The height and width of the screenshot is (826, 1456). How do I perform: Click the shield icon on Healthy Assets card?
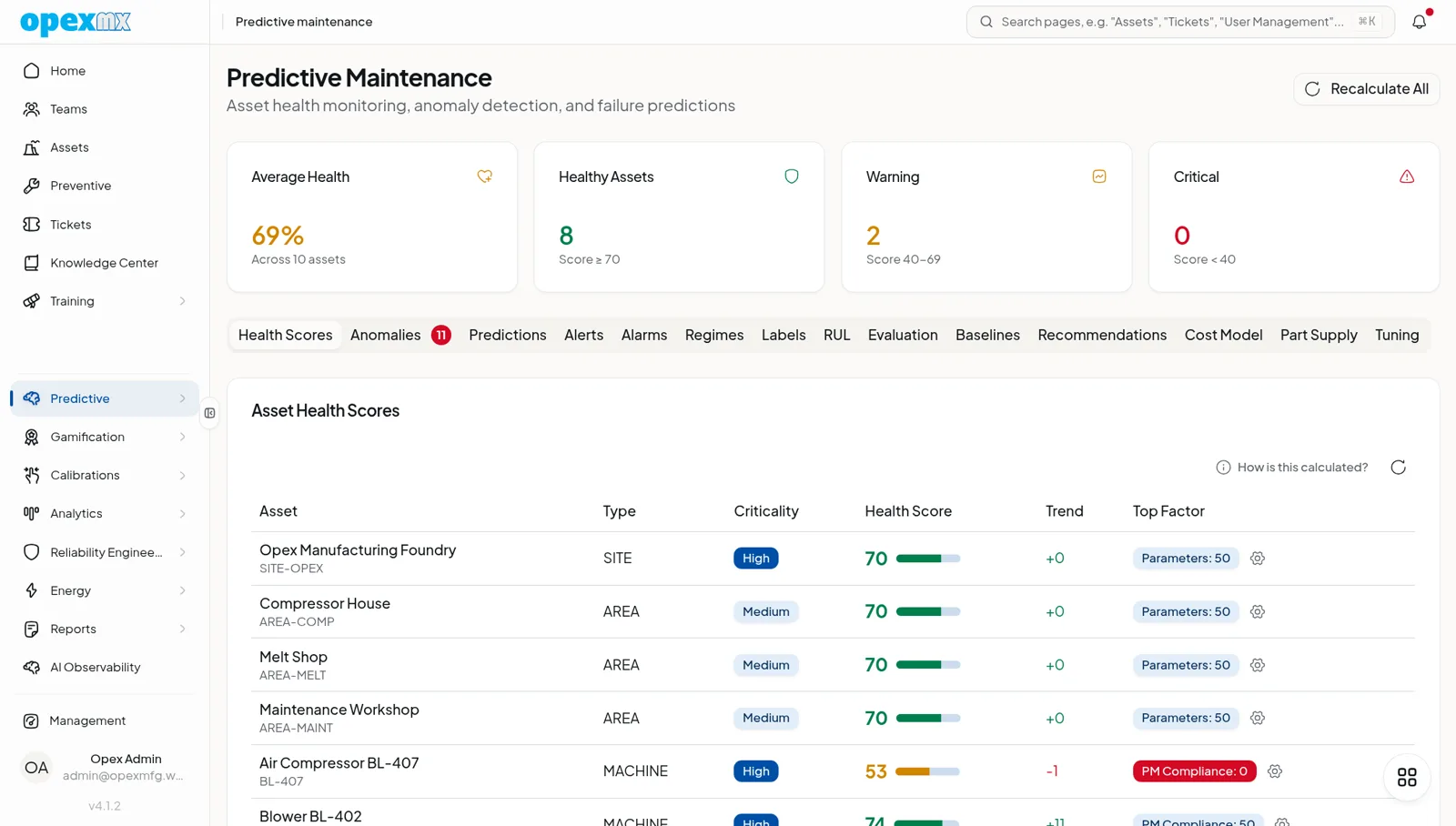click(x=792, y=176)
